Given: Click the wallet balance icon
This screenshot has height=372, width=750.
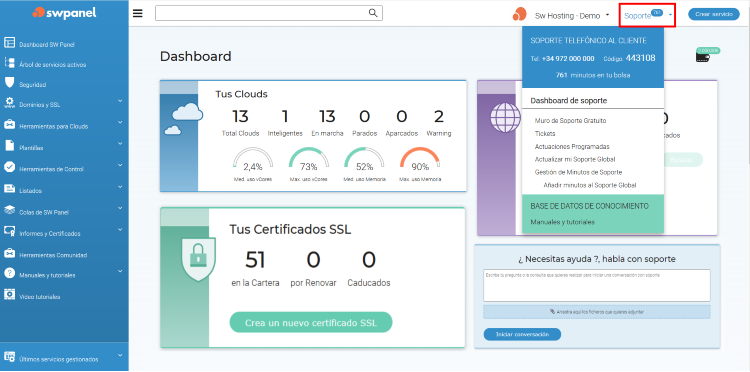Looking at the screenshot, I should click(x=703, y=57).
